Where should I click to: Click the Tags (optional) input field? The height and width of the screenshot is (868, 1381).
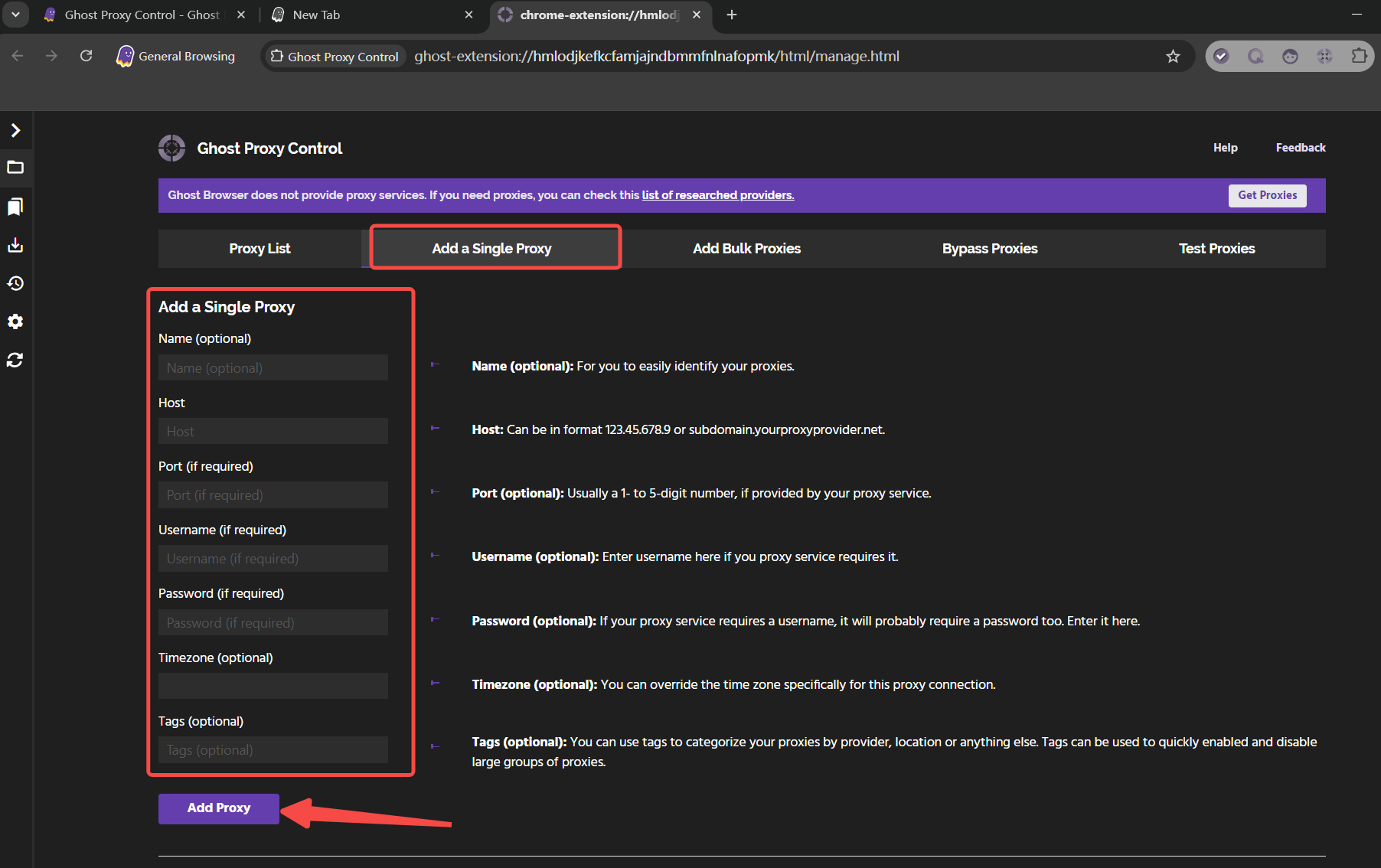point(273,749)
